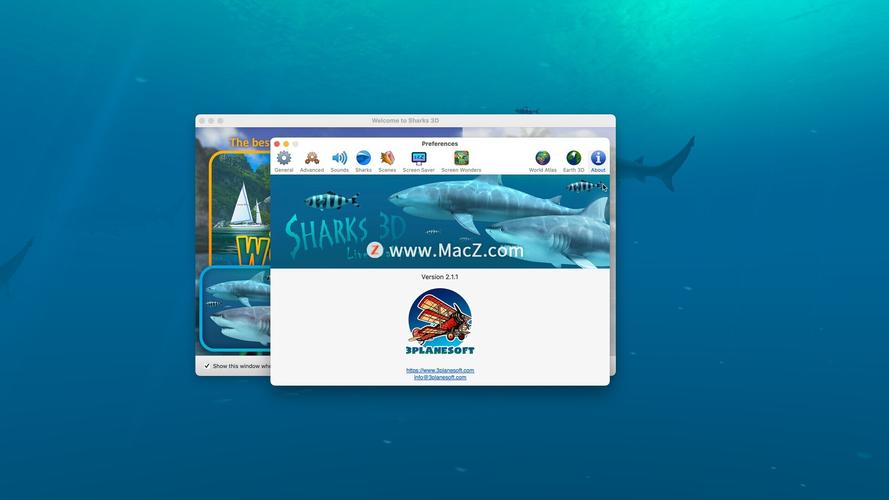Viewport: 889px width, 500px height.
Task: Open the https://www.3planesoft.com link
Action: coord(440,370)
